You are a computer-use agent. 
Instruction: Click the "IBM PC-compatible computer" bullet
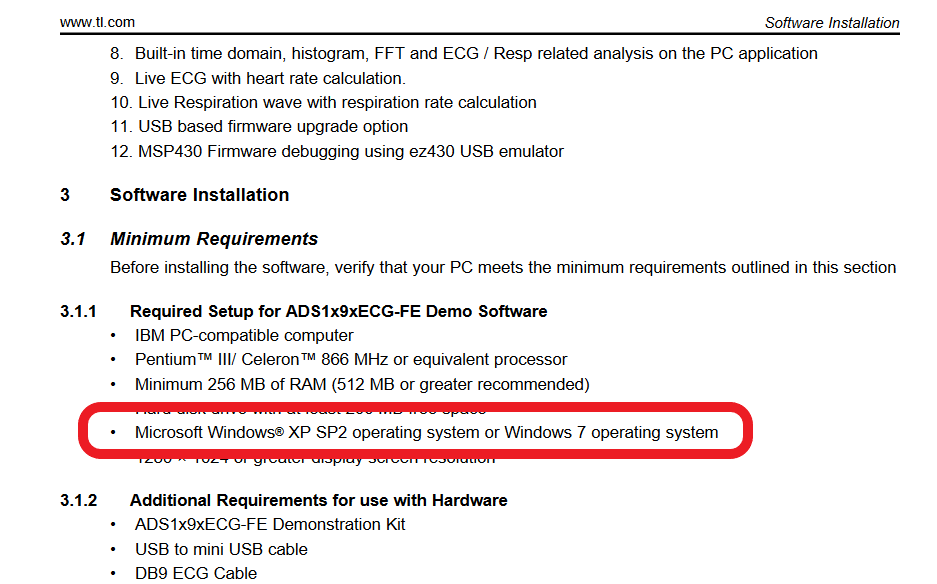coord(244,336)
